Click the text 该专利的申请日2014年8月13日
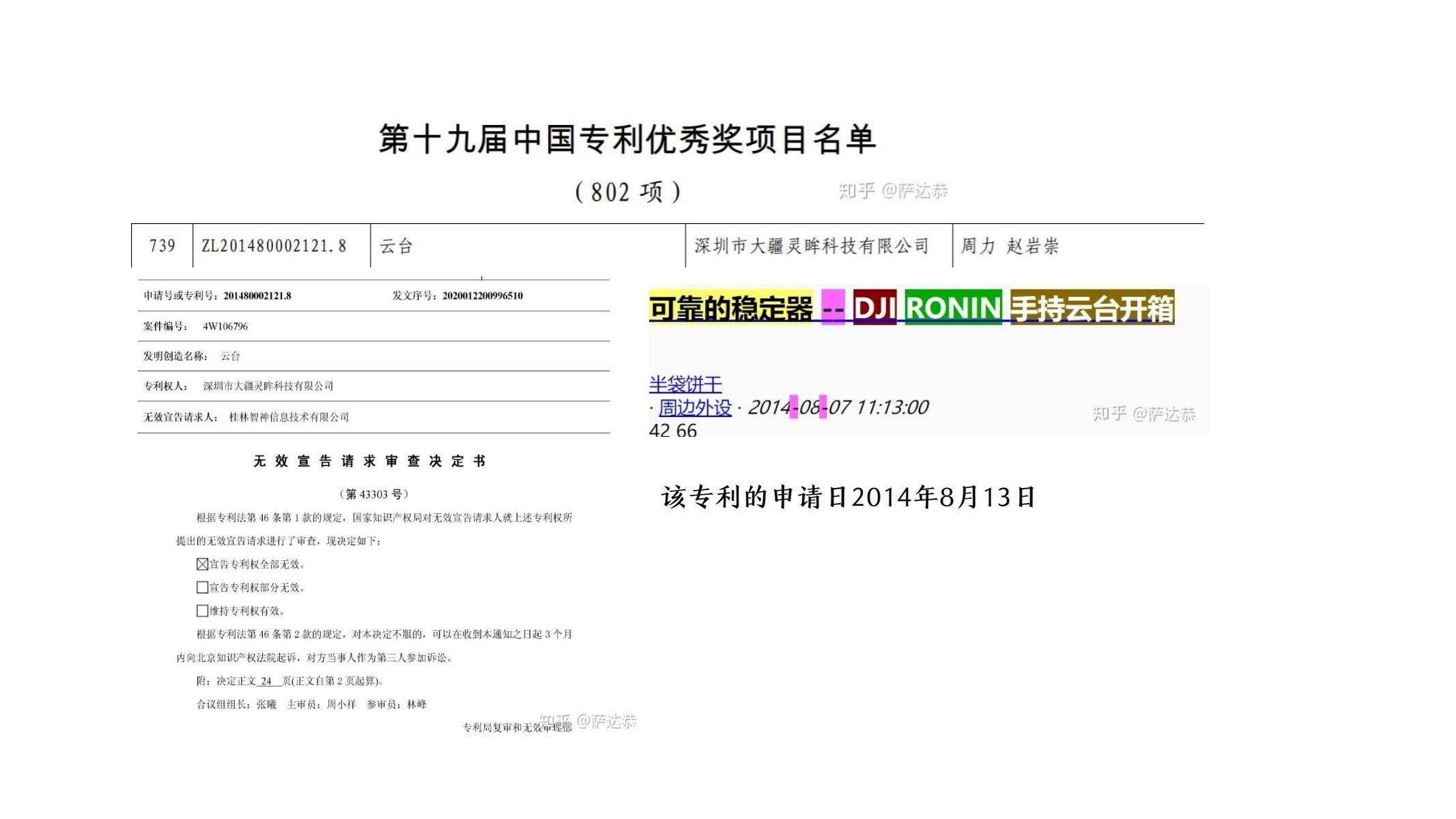 pos(848,497)
